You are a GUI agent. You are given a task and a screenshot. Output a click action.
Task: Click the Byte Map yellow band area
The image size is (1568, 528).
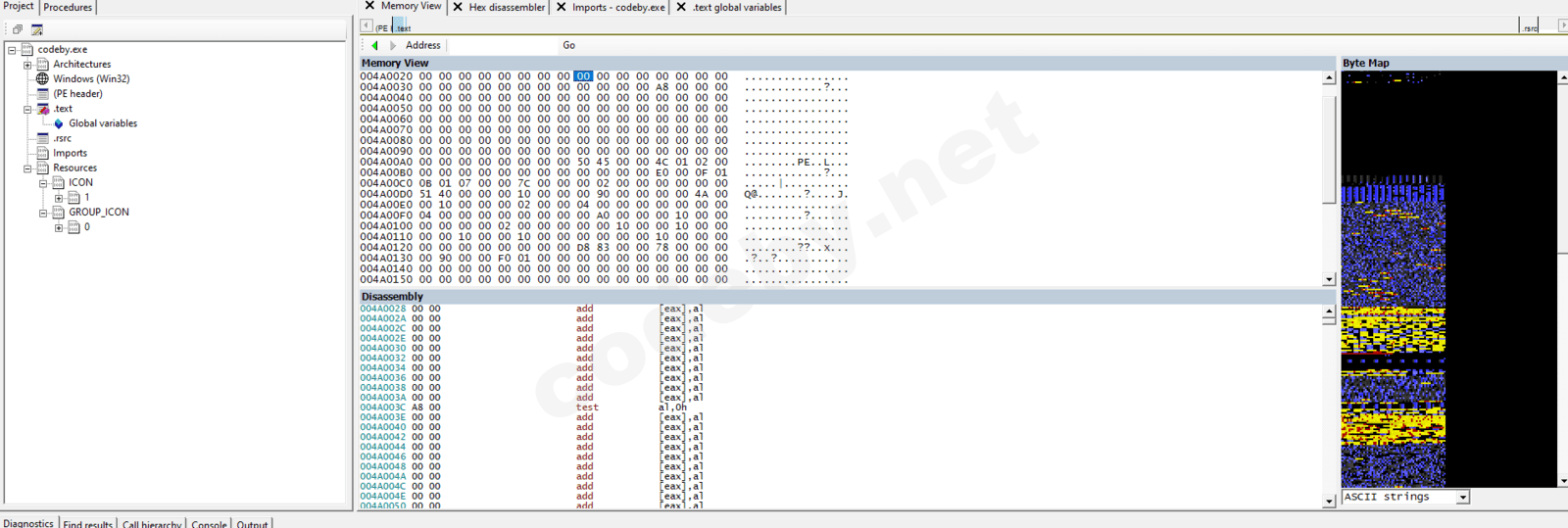(1393, 331)
